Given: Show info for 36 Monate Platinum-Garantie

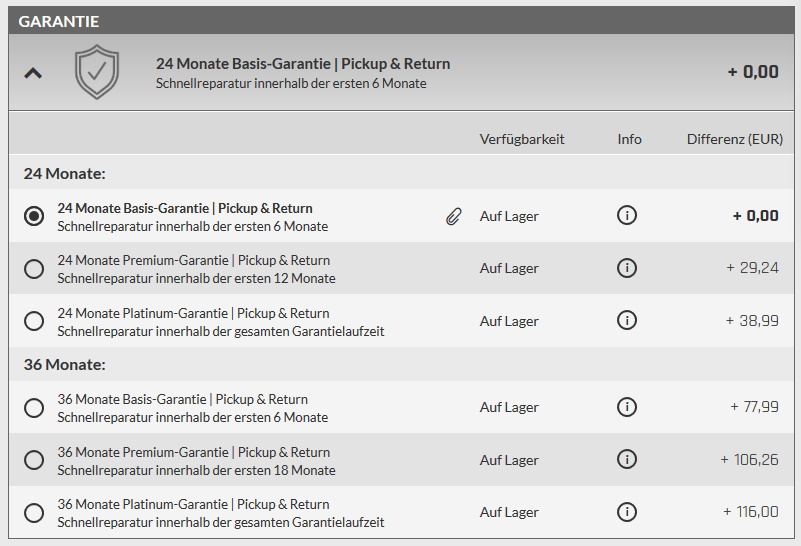Looking at the screenshot, I should click(627, 512).
